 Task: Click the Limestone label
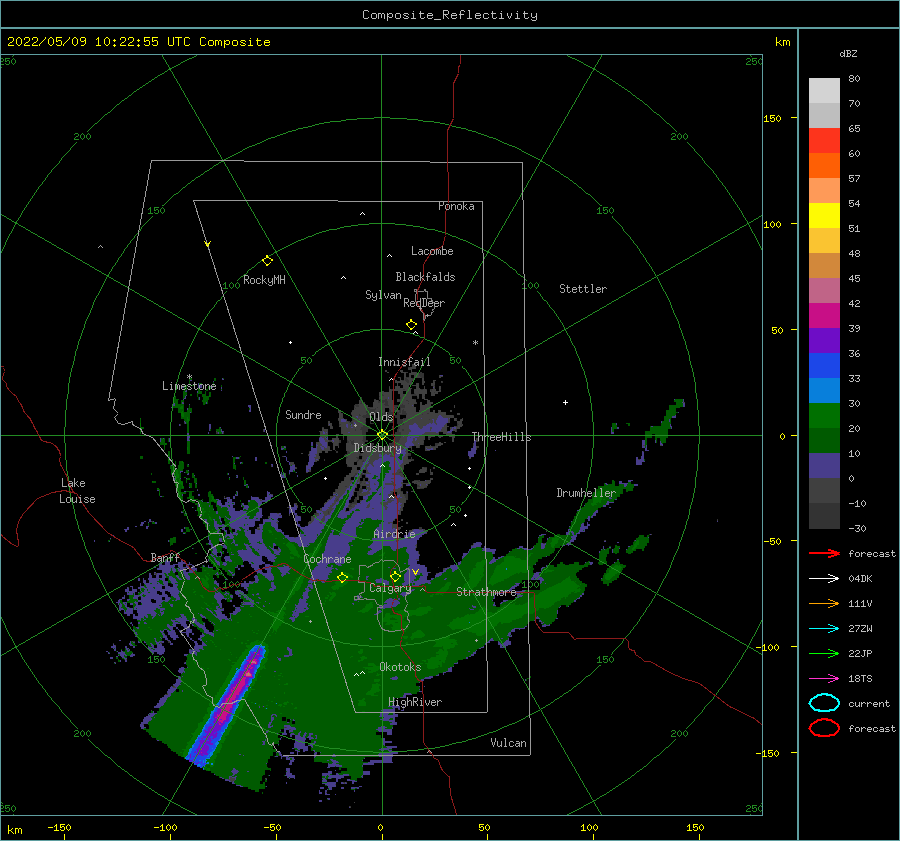point(189,386)
